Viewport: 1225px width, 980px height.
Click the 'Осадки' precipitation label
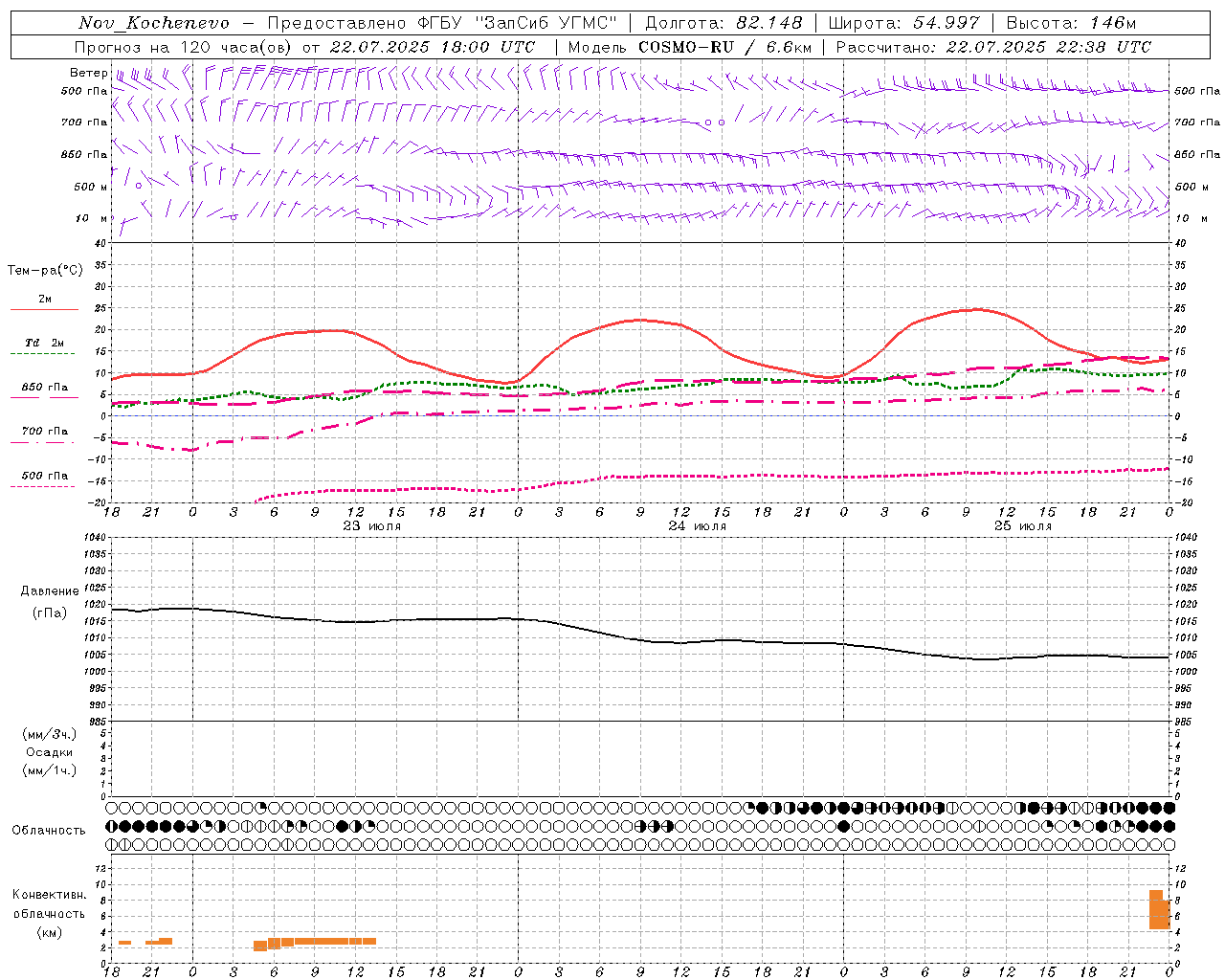pyautogui.click(x=49, y=752)
